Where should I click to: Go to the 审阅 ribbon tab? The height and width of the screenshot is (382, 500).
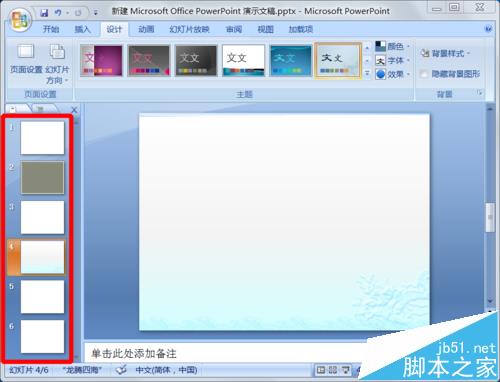click(234, 29)
